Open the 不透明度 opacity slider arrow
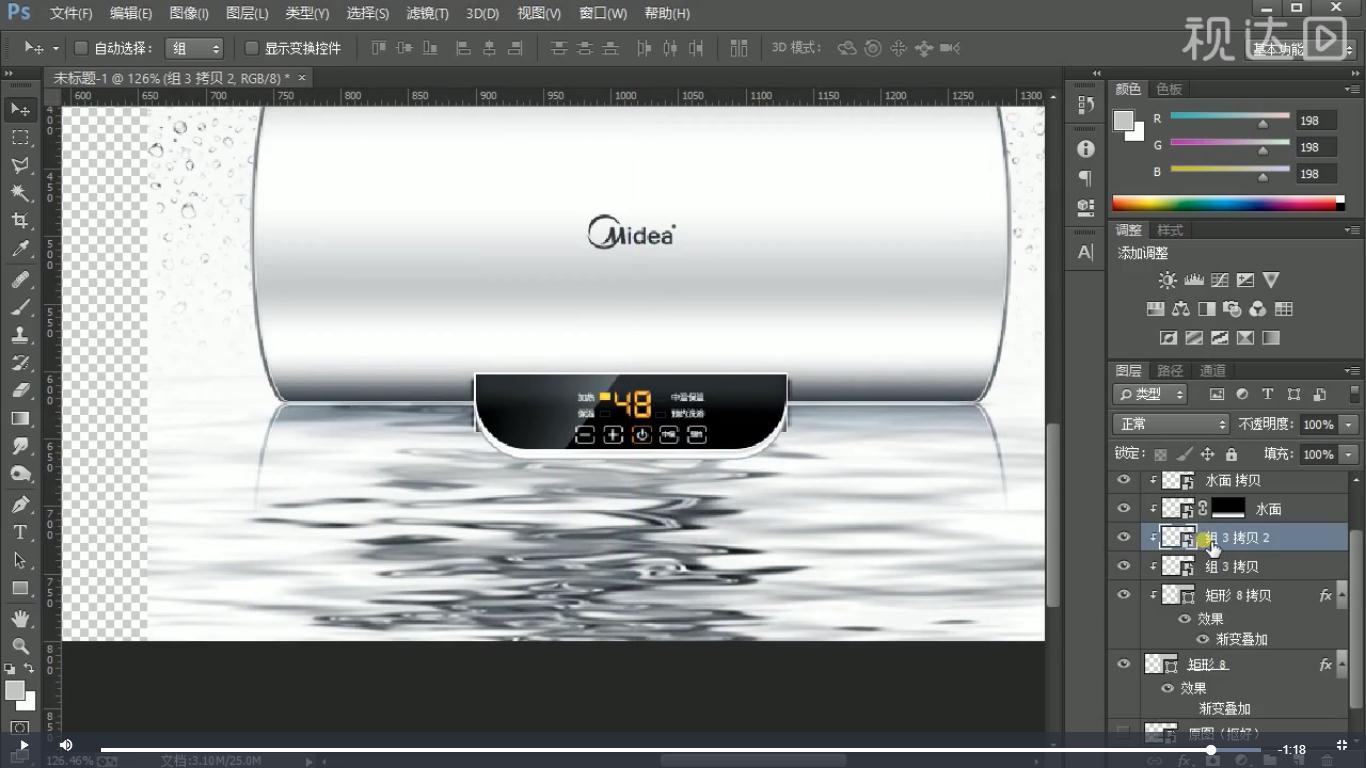This screenshot has width=1366, height=768. [x=1349, y=424]
